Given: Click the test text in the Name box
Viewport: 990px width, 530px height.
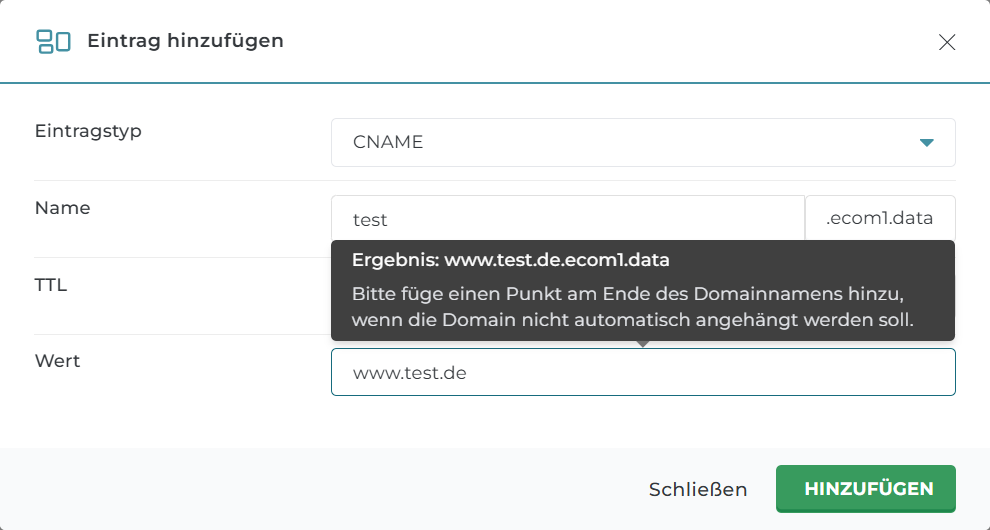Looking at the screenshot, I should coord(370,219).
